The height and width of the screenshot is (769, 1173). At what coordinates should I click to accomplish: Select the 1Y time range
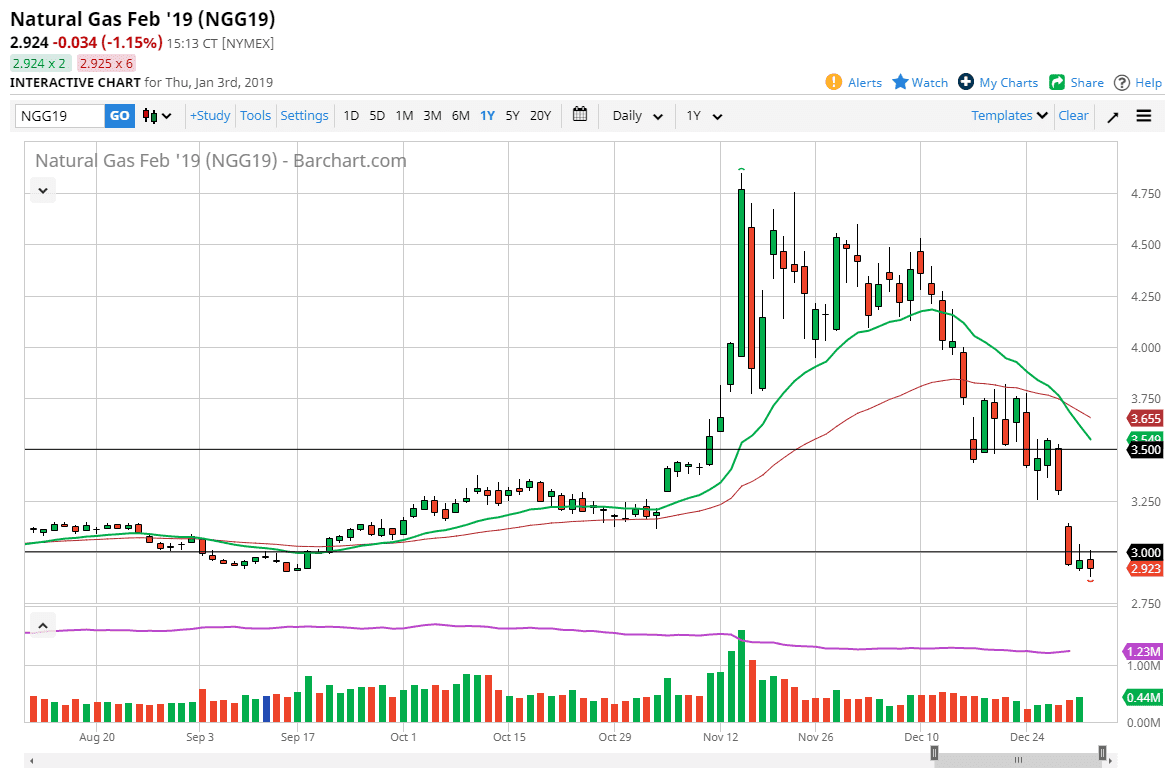[487, 116]
